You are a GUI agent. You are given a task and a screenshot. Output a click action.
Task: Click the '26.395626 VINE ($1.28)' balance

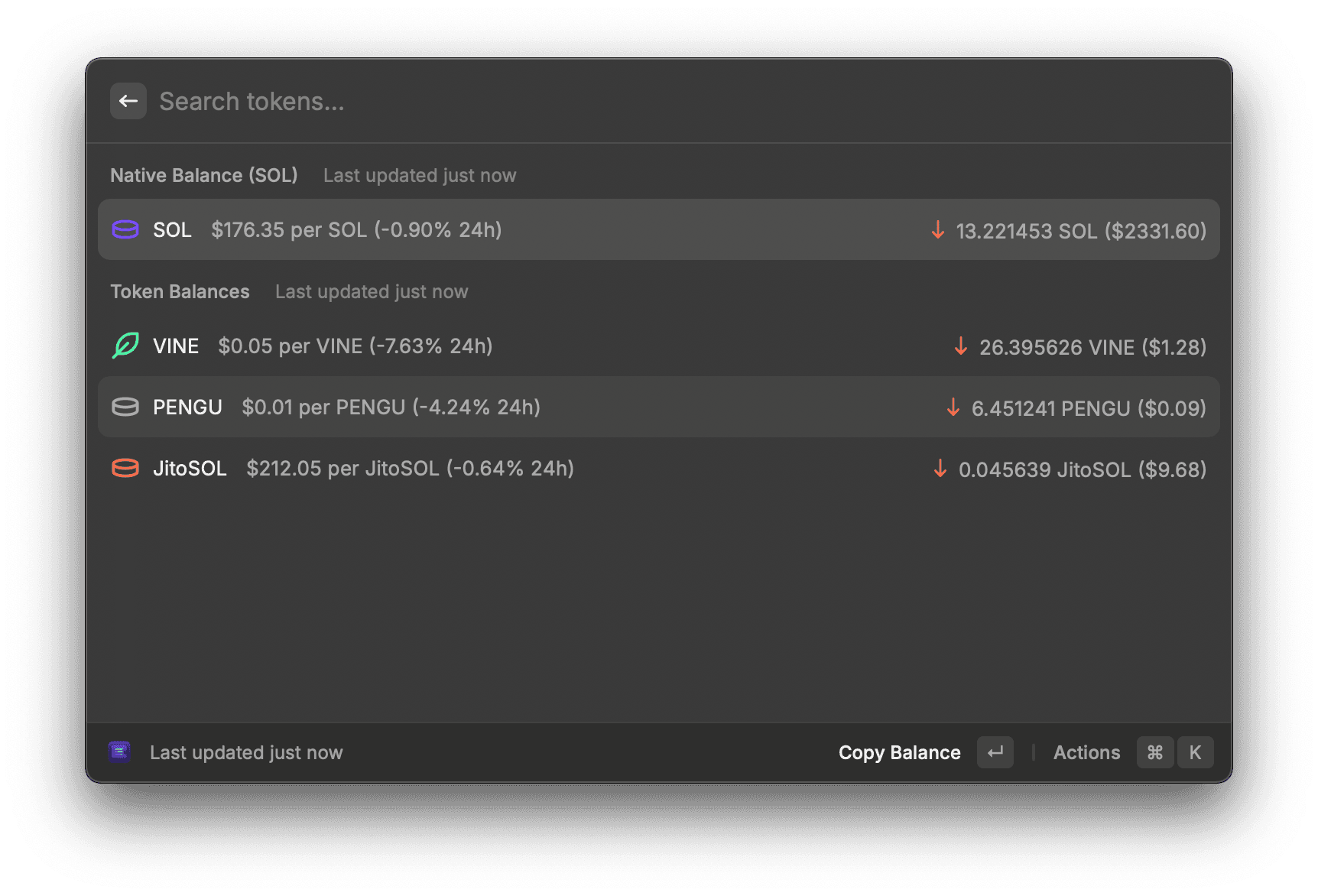[1093, 347]
